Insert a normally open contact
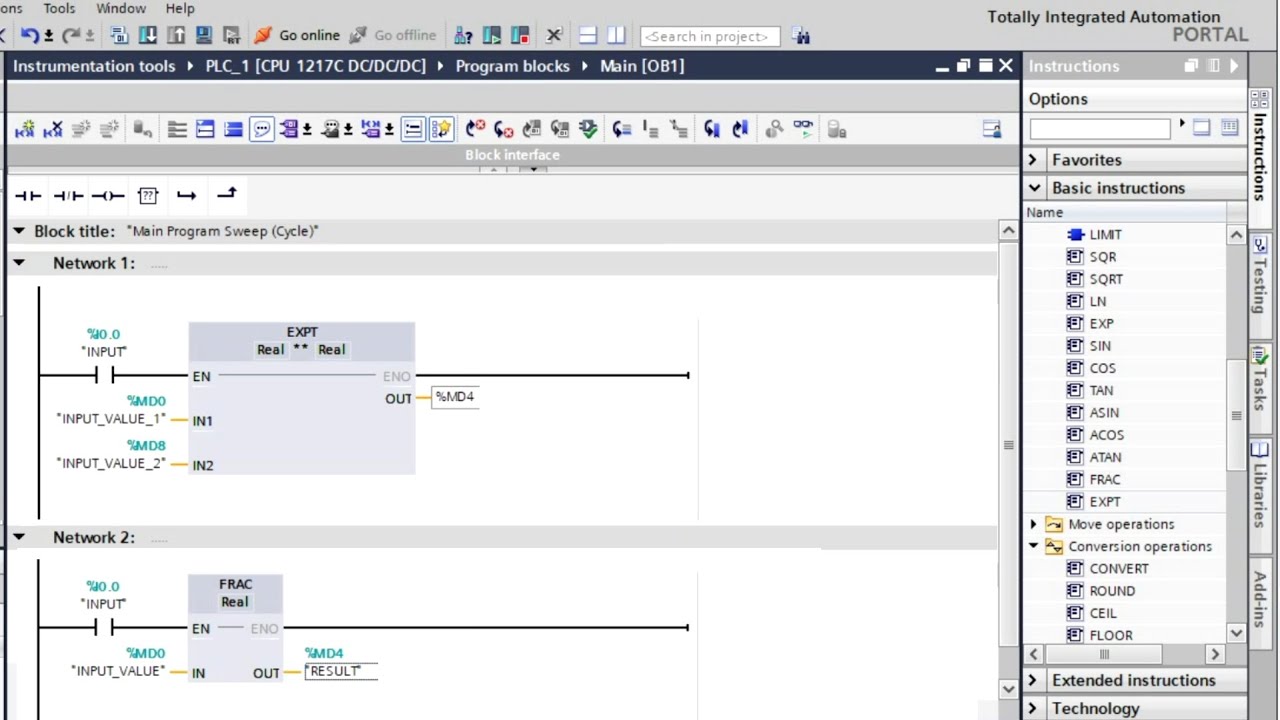 [28, 196]
